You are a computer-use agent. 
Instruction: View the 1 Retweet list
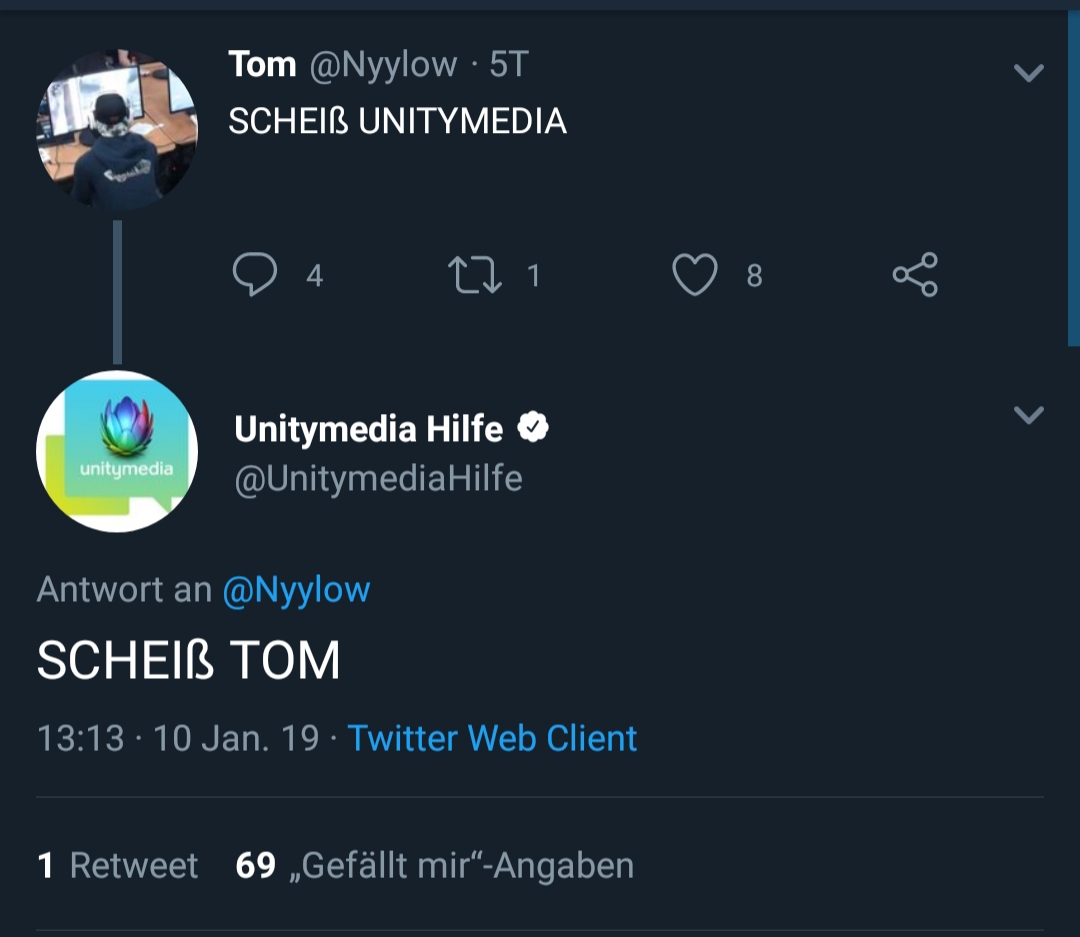pos(118,865)
